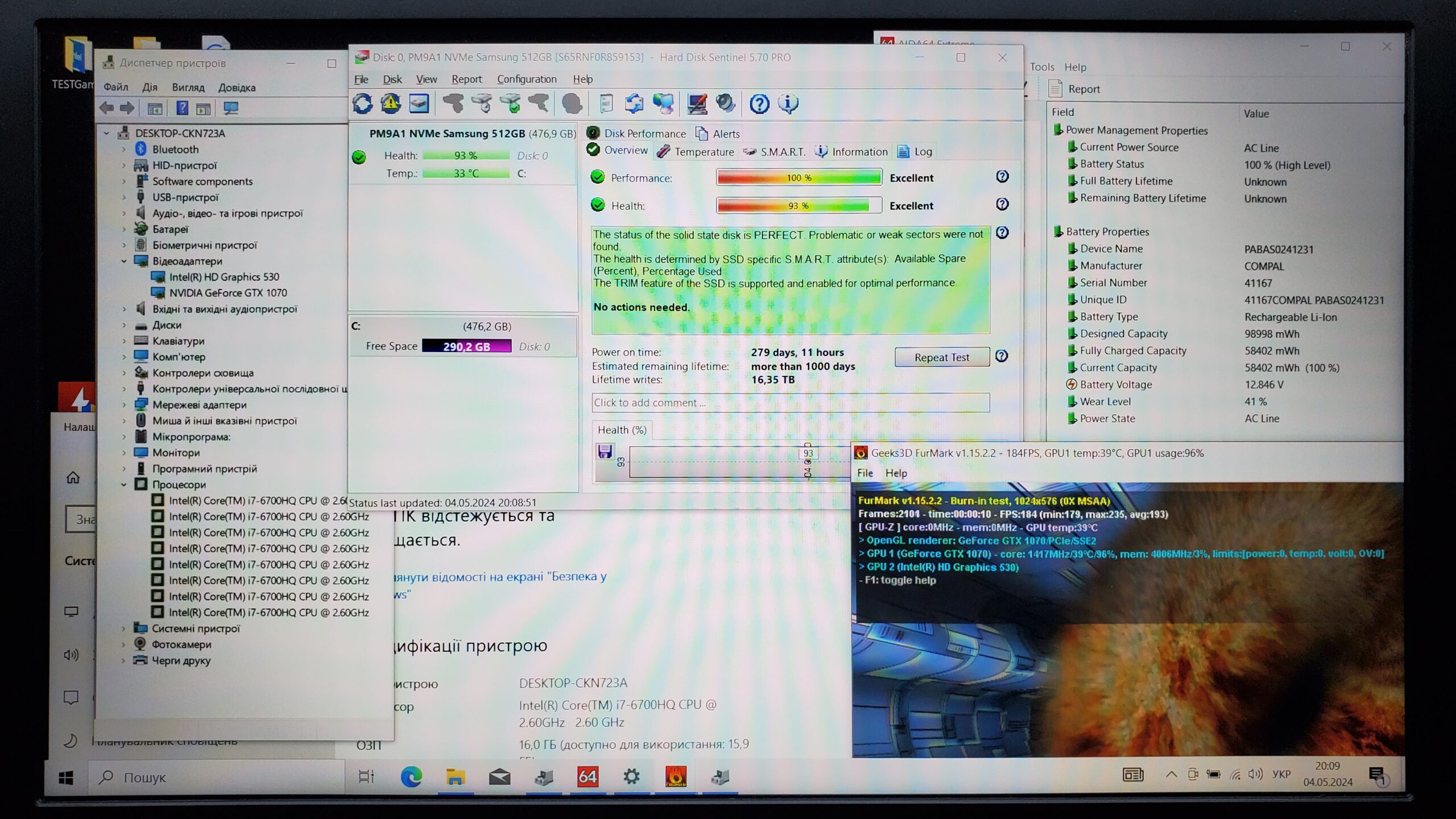Click the speaker icon in the Sentinel toolbar
Viewport: 1456px width, 819px height.
tap(725, 104)
